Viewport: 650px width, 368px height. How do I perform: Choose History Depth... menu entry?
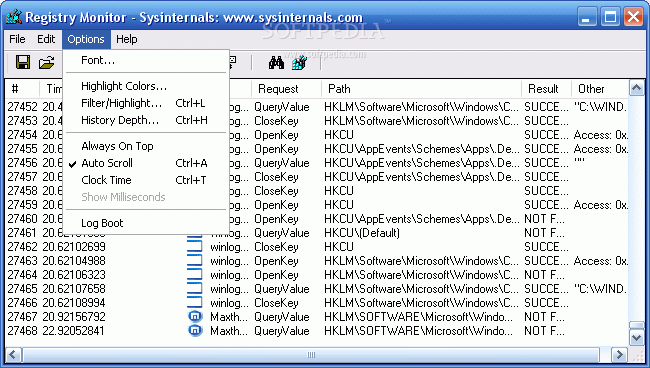coord(146,120)
